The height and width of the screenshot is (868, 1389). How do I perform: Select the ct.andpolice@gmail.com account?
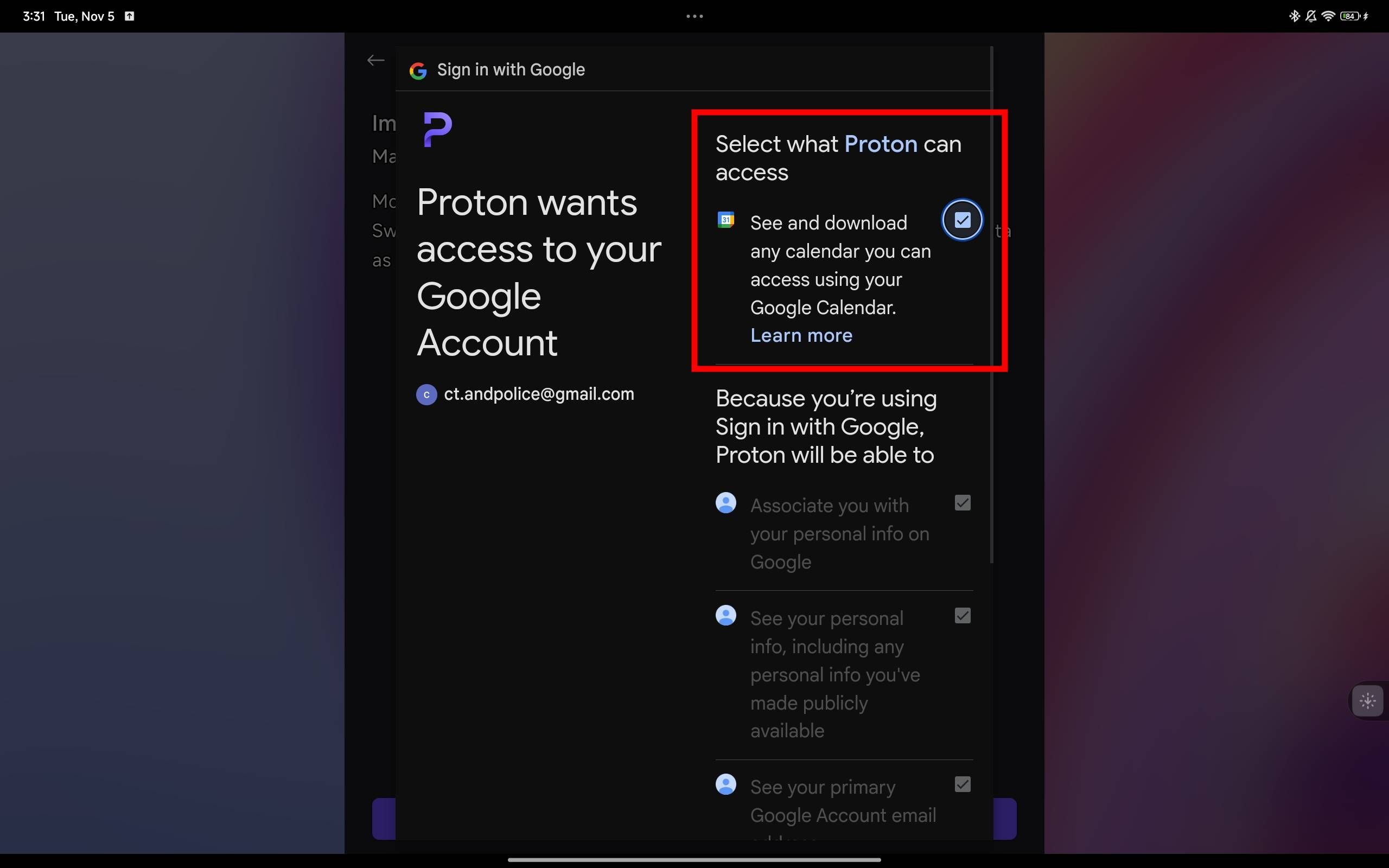[539, 393]
